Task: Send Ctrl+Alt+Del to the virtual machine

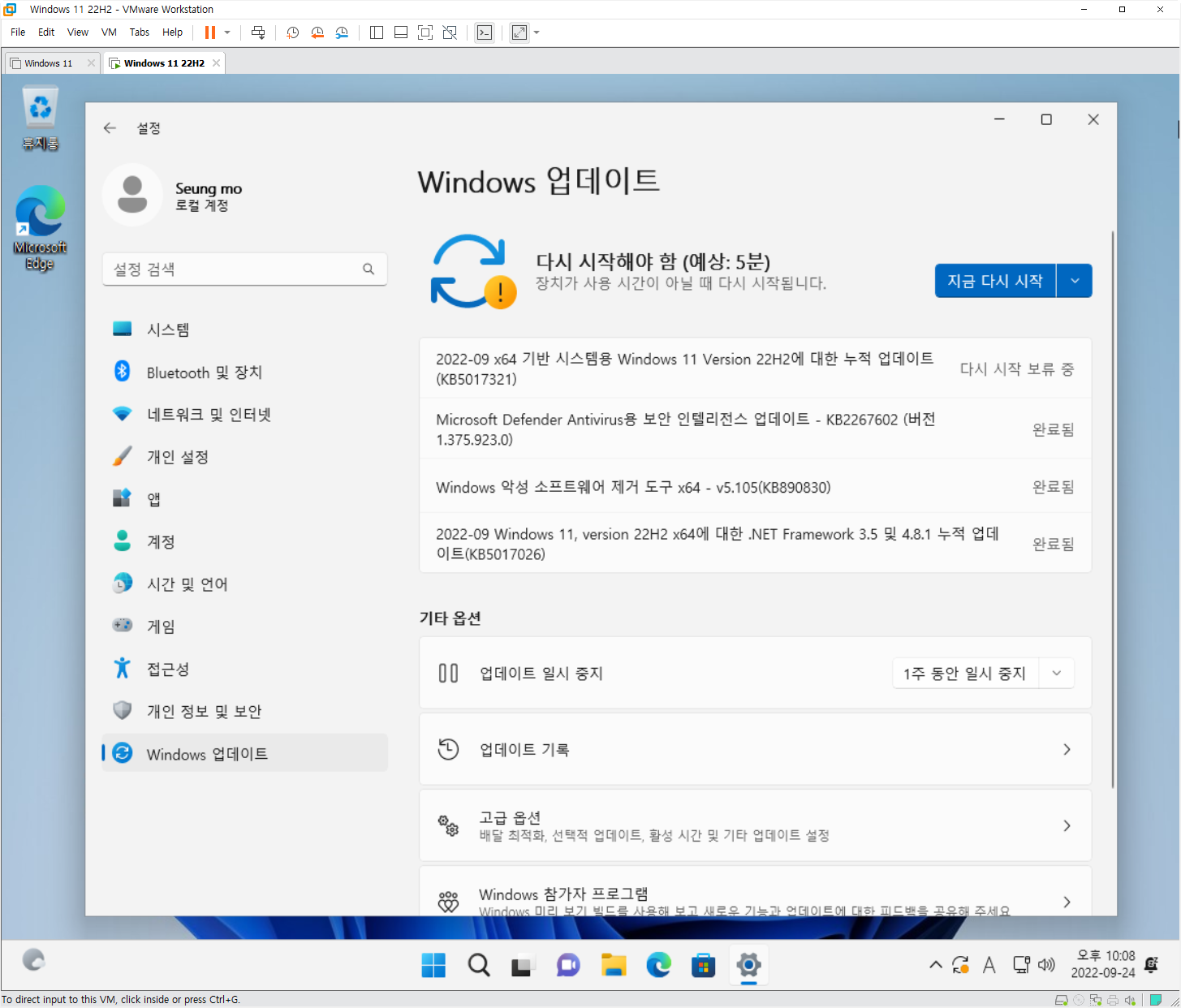Action: pyautogui.click(x=258, y=32)
